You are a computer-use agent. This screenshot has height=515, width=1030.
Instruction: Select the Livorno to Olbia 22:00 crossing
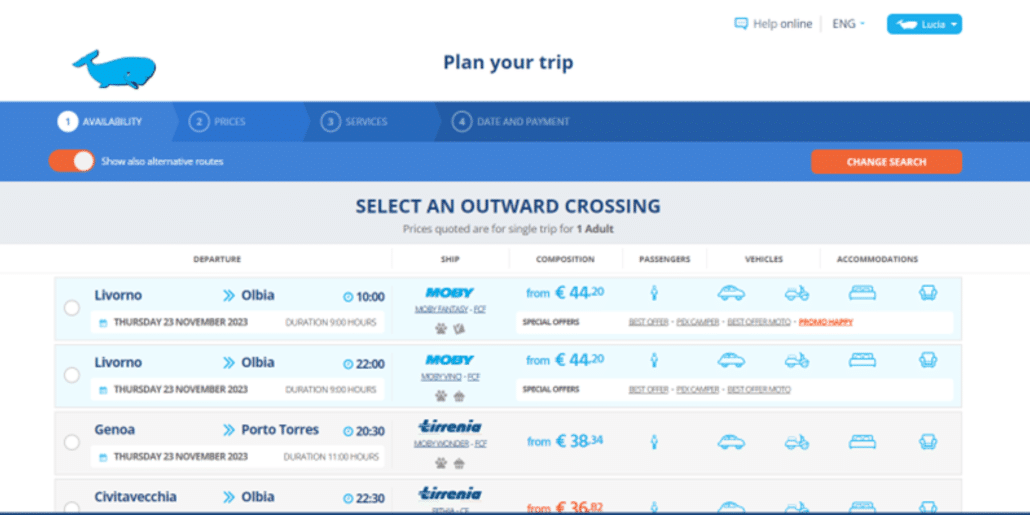point(72,375)
